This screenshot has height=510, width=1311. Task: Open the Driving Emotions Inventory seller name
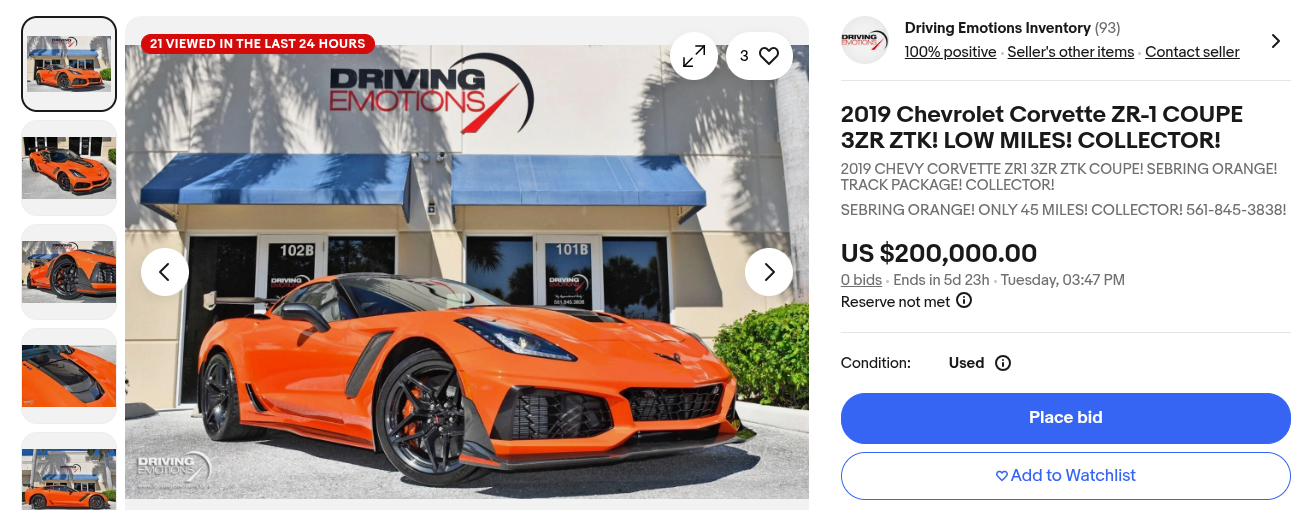(x=997, y=28)
